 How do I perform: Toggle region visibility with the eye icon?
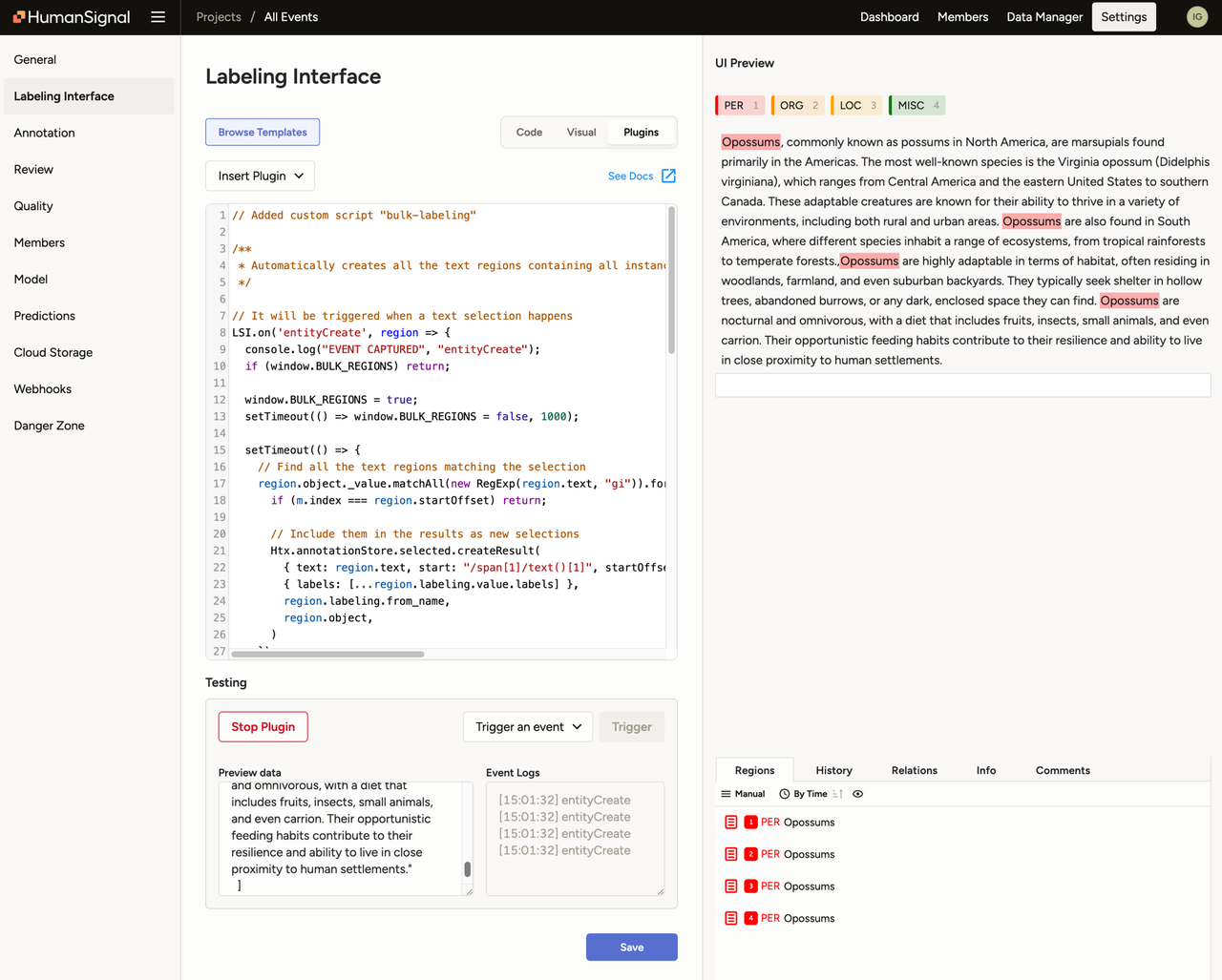point(858,794)
